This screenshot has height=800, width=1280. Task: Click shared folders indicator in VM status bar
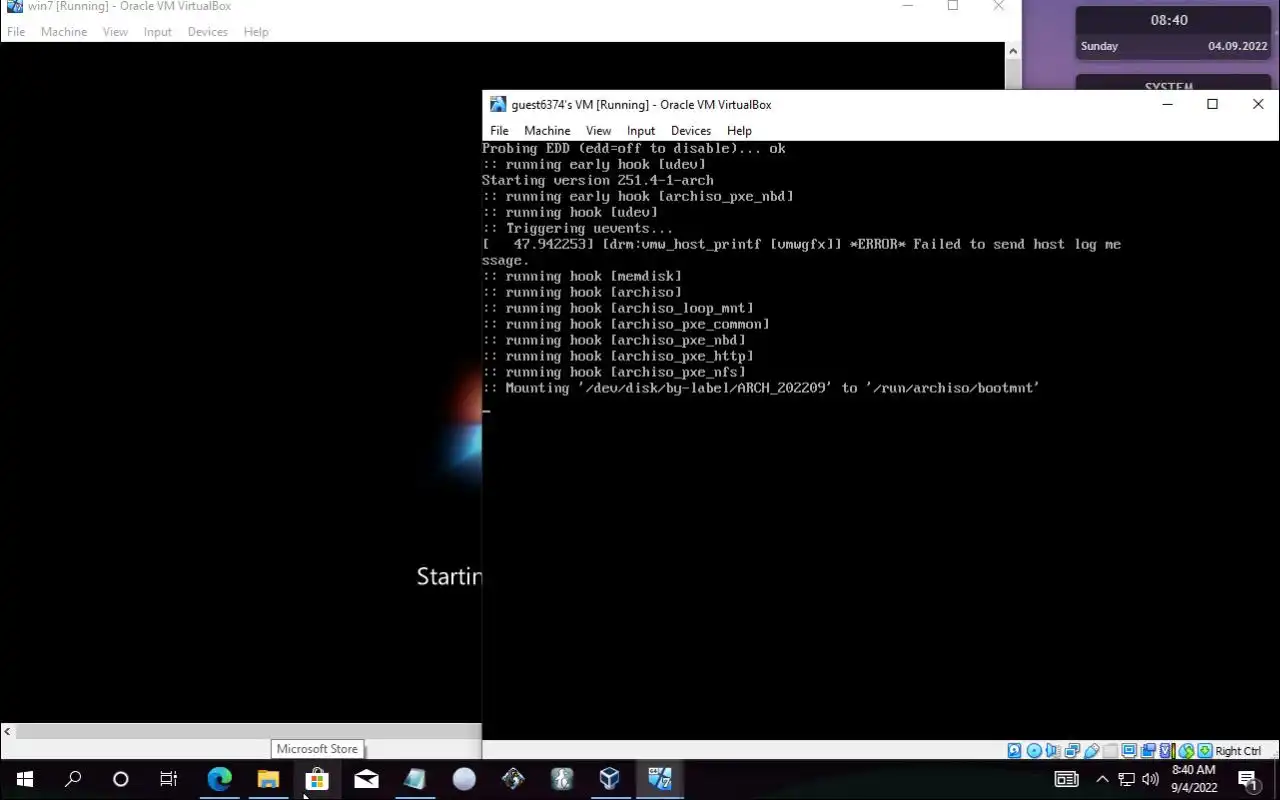click(1110, 750)
